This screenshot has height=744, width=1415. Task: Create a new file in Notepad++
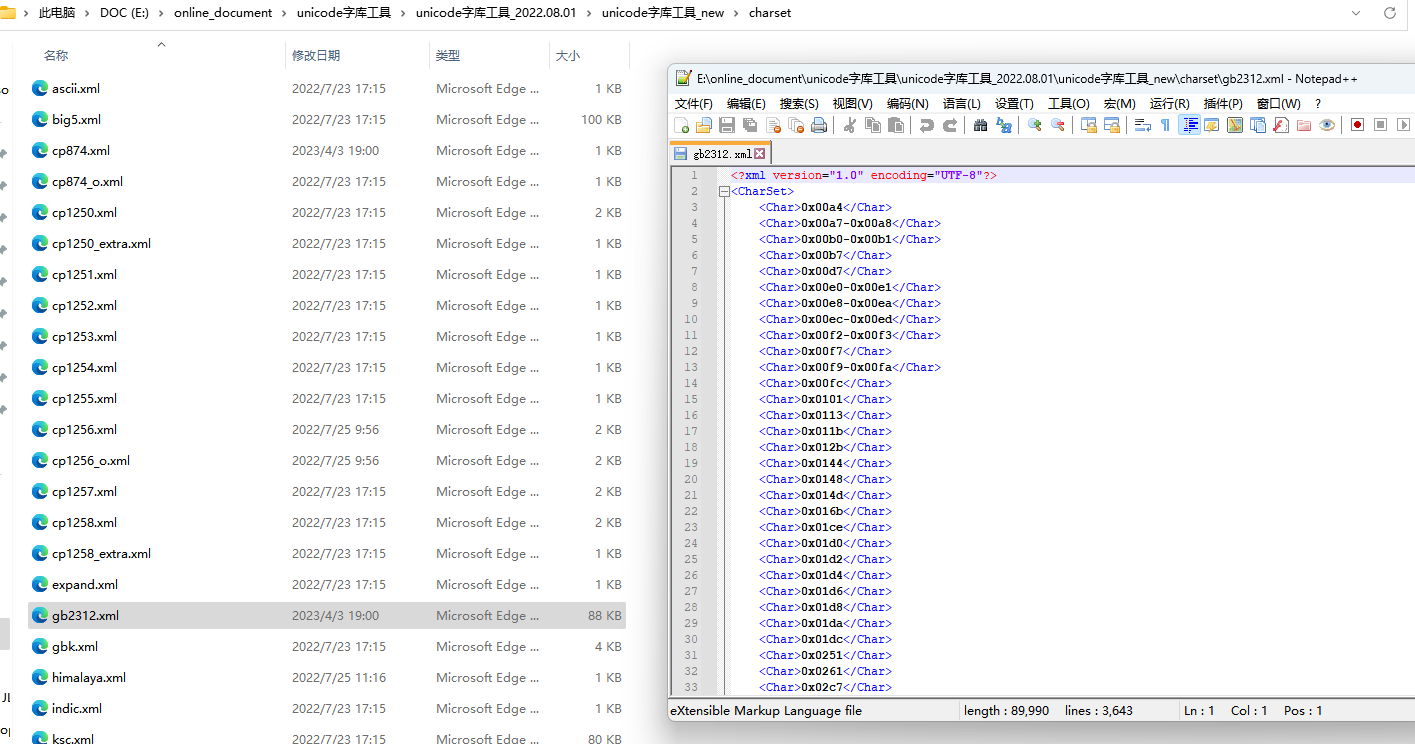point(682,125)
